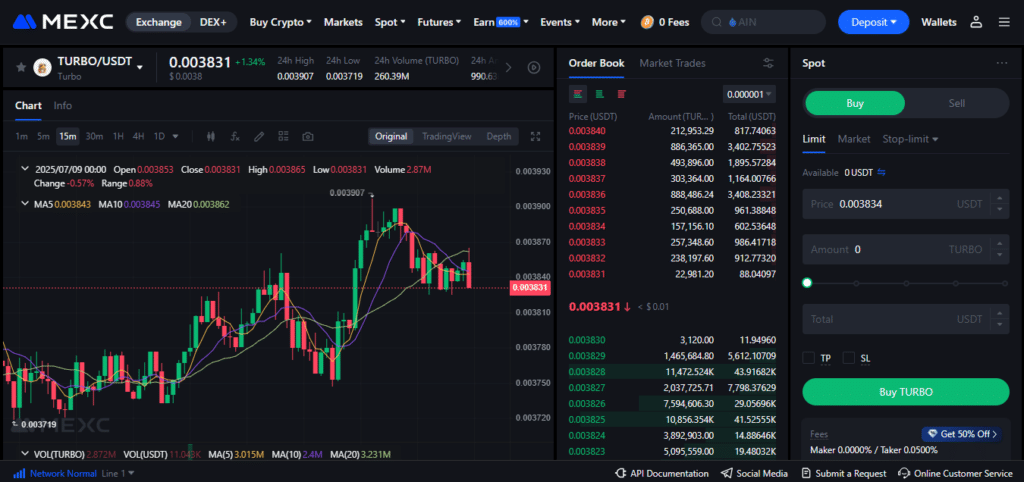The height and width of the screenshot is (482, 1024).
Task: Switch chart mode to Depth
Action: (x=499, y=137)
